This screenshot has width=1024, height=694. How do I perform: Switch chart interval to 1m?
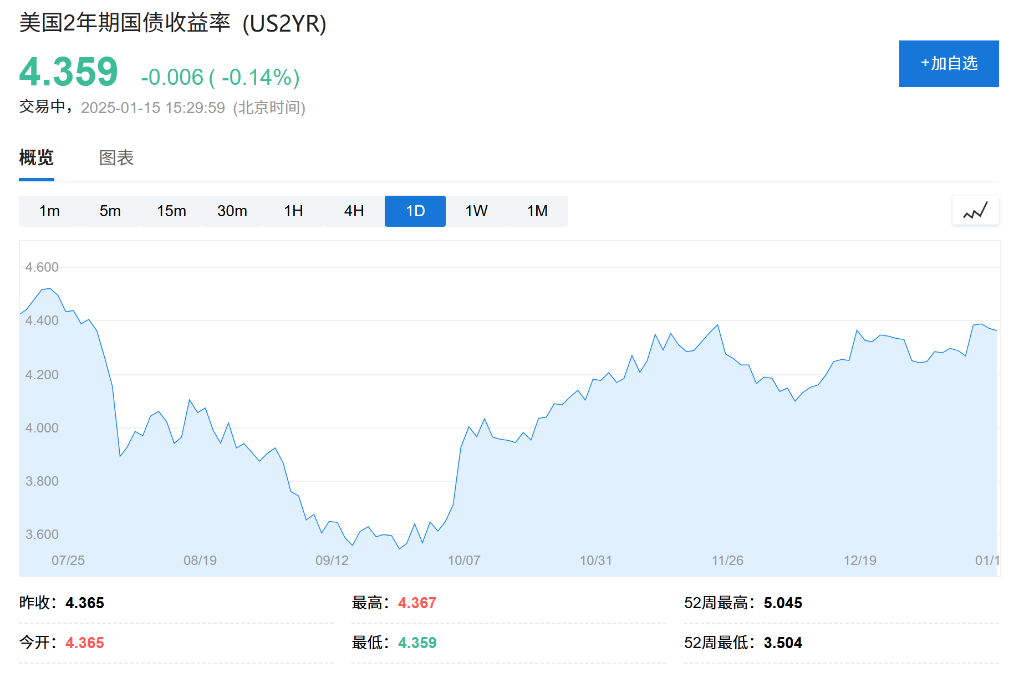click(49, 211)
